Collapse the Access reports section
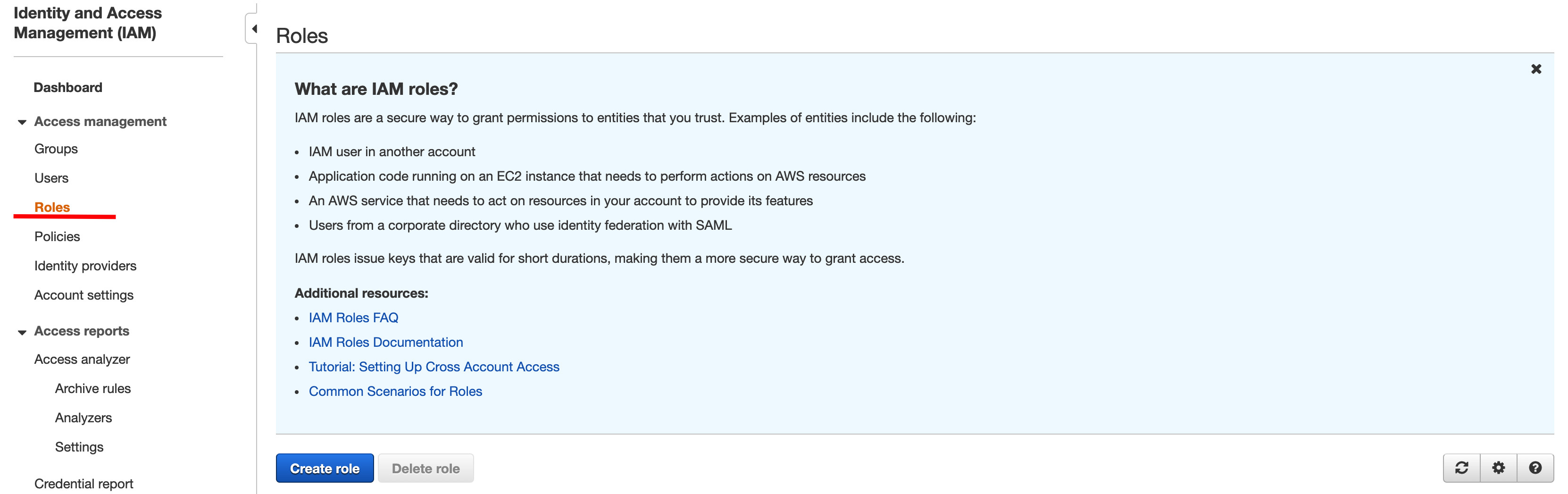This screenshot has width=1568, height=494. click(22, 332)
